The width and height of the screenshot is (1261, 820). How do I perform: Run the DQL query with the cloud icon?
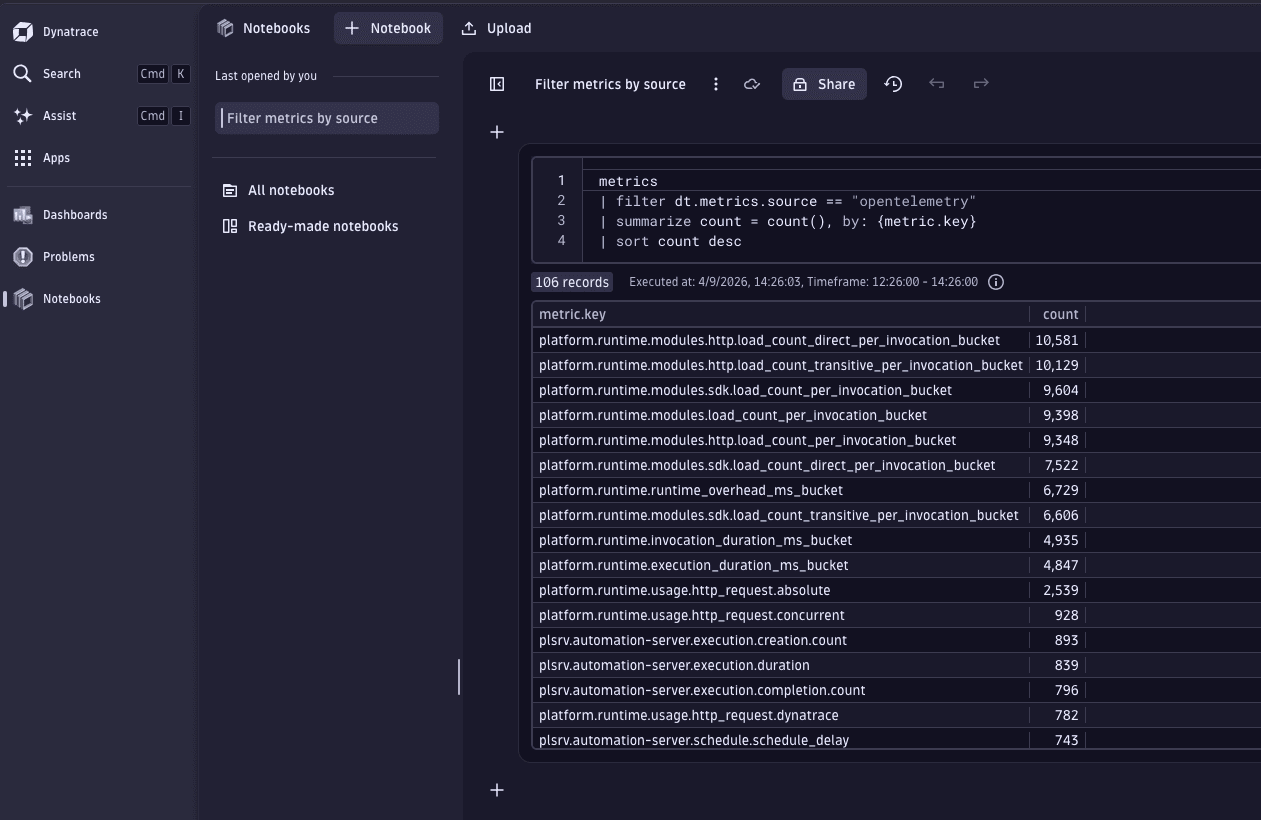[x=752, y=84]
